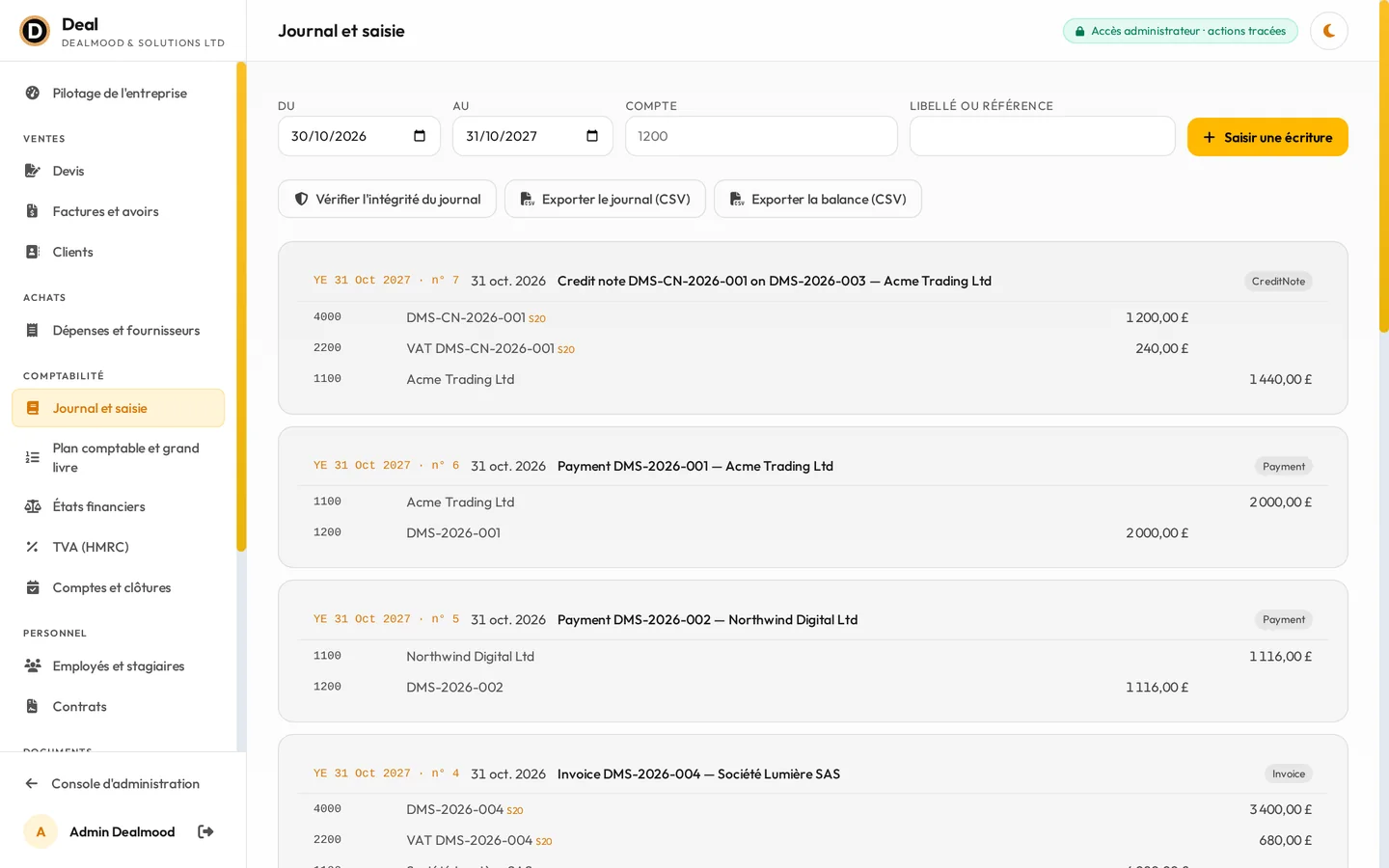Click Saisir une écriture button
The width and height of the screenshot is (1389, 868).
point(1267,137)
